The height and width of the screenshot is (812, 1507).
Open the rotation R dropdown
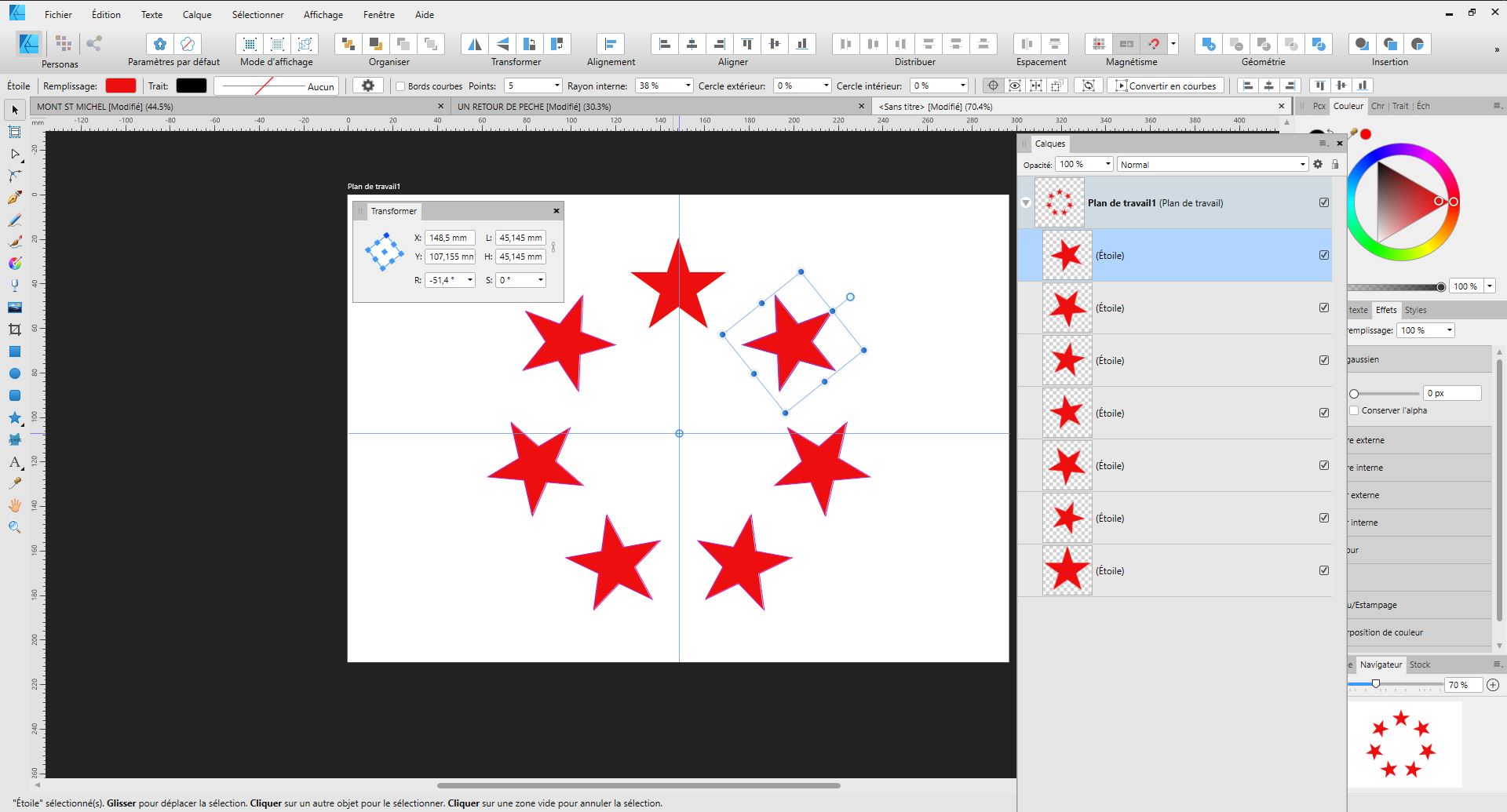pos(470,280)
